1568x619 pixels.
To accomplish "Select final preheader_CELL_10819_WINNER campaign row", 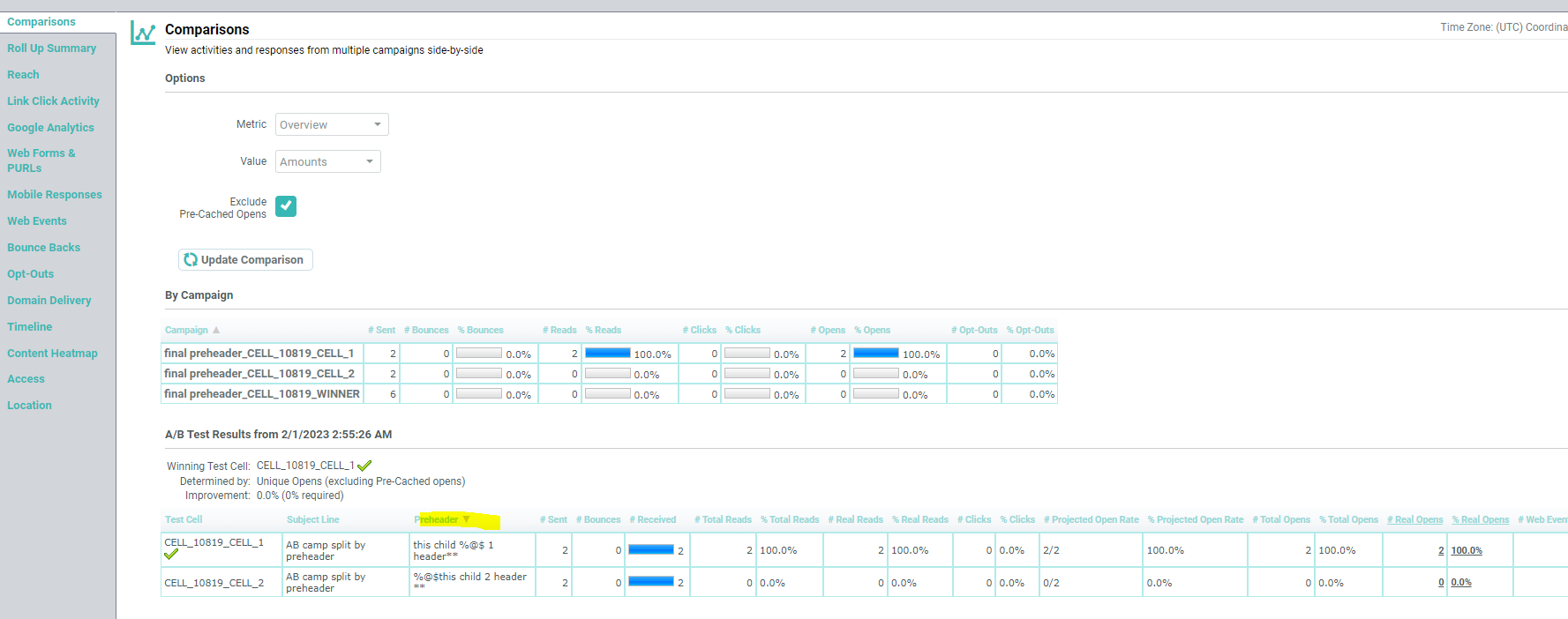I will click(x=262, y=394).
